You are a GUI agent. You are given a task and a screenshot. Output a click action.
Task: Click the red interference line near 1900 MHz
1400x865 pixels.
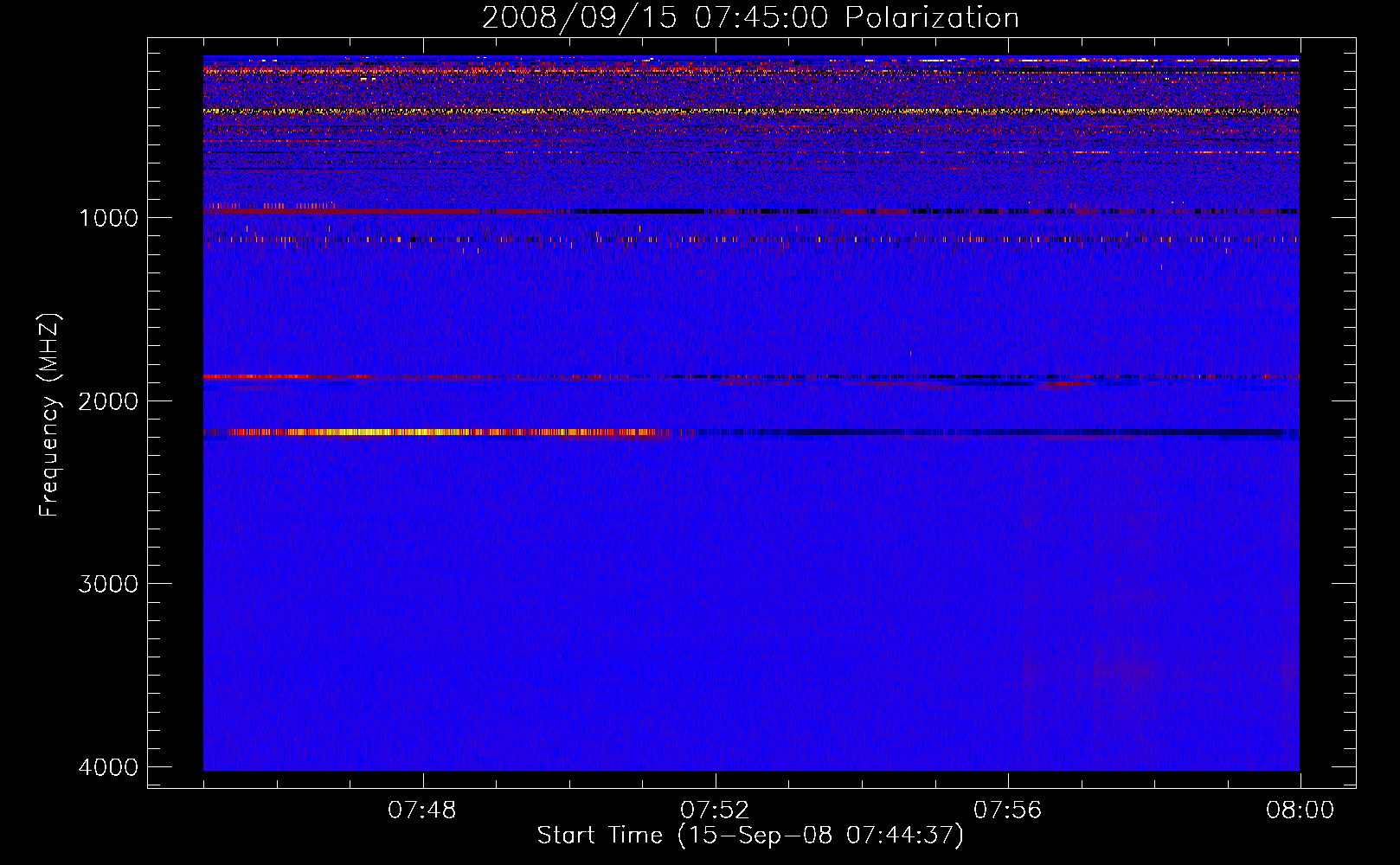click(x=286, y=376)
